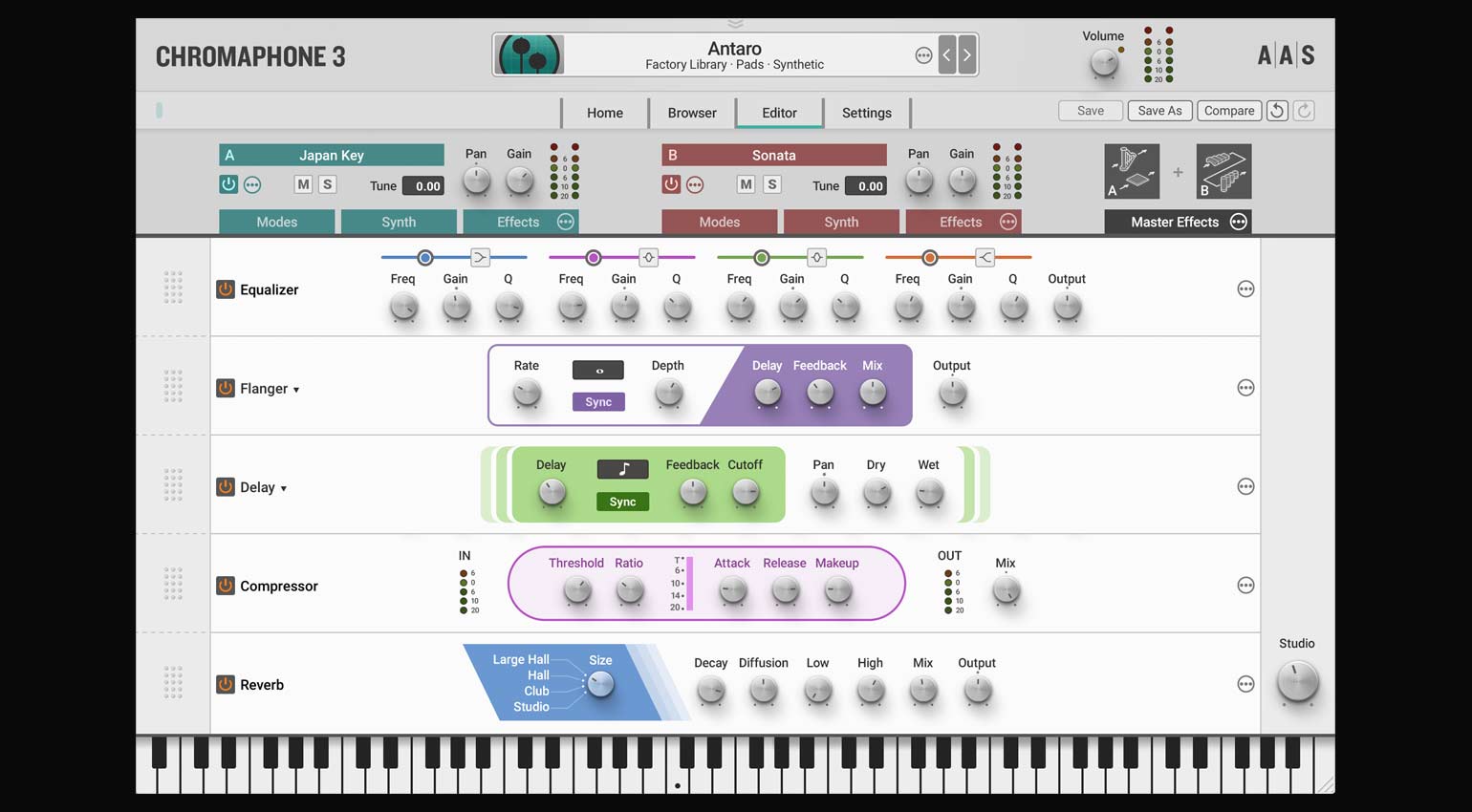Viewport: 1472px width, 812px height.
Task: Solo layer B with S button
Action: [772, 184]
